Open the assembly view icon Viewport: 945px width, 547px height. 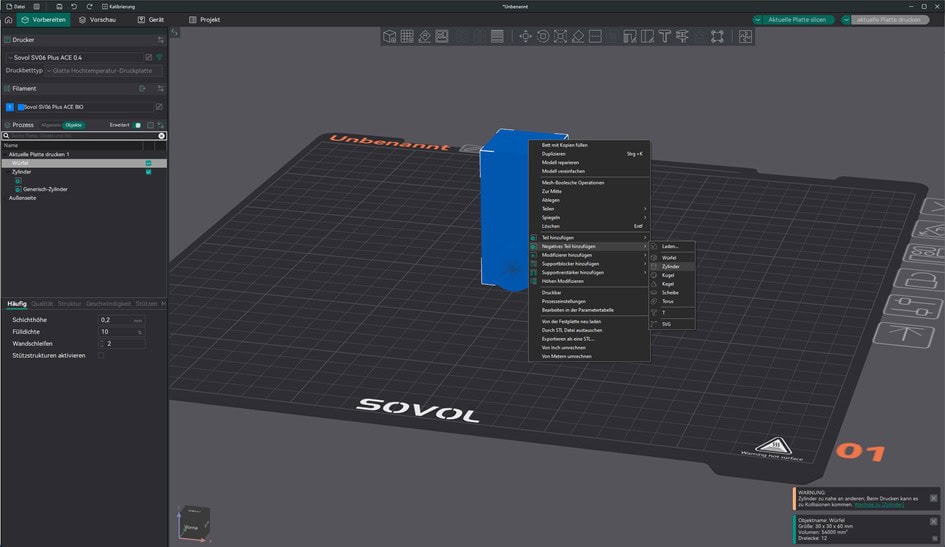745,37
